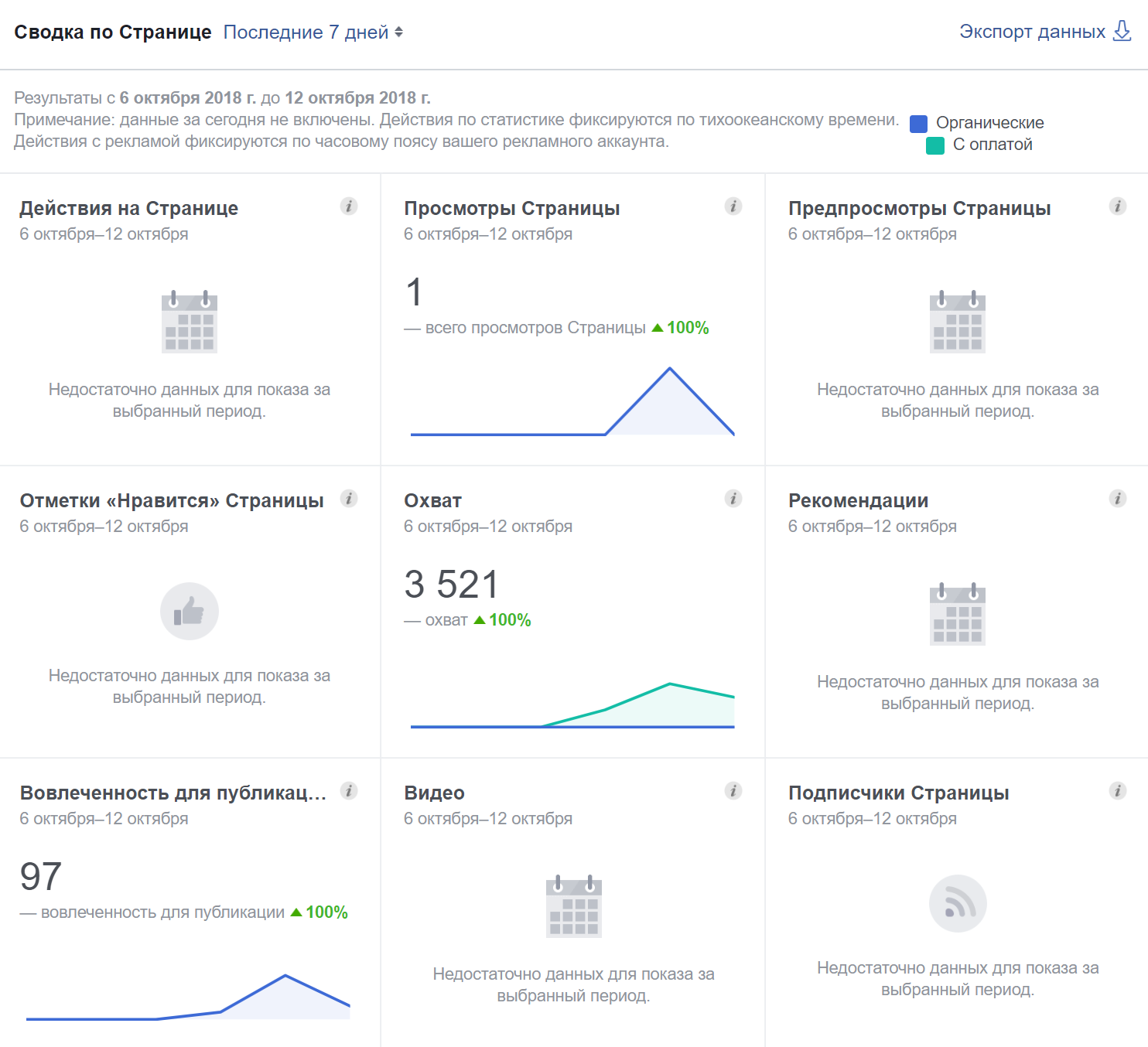Image resolution: width=1148 pixels, height=1047 pixels.
Task: Click the teal 'С оплатой' legend swatch
Action: pos(935,145)
